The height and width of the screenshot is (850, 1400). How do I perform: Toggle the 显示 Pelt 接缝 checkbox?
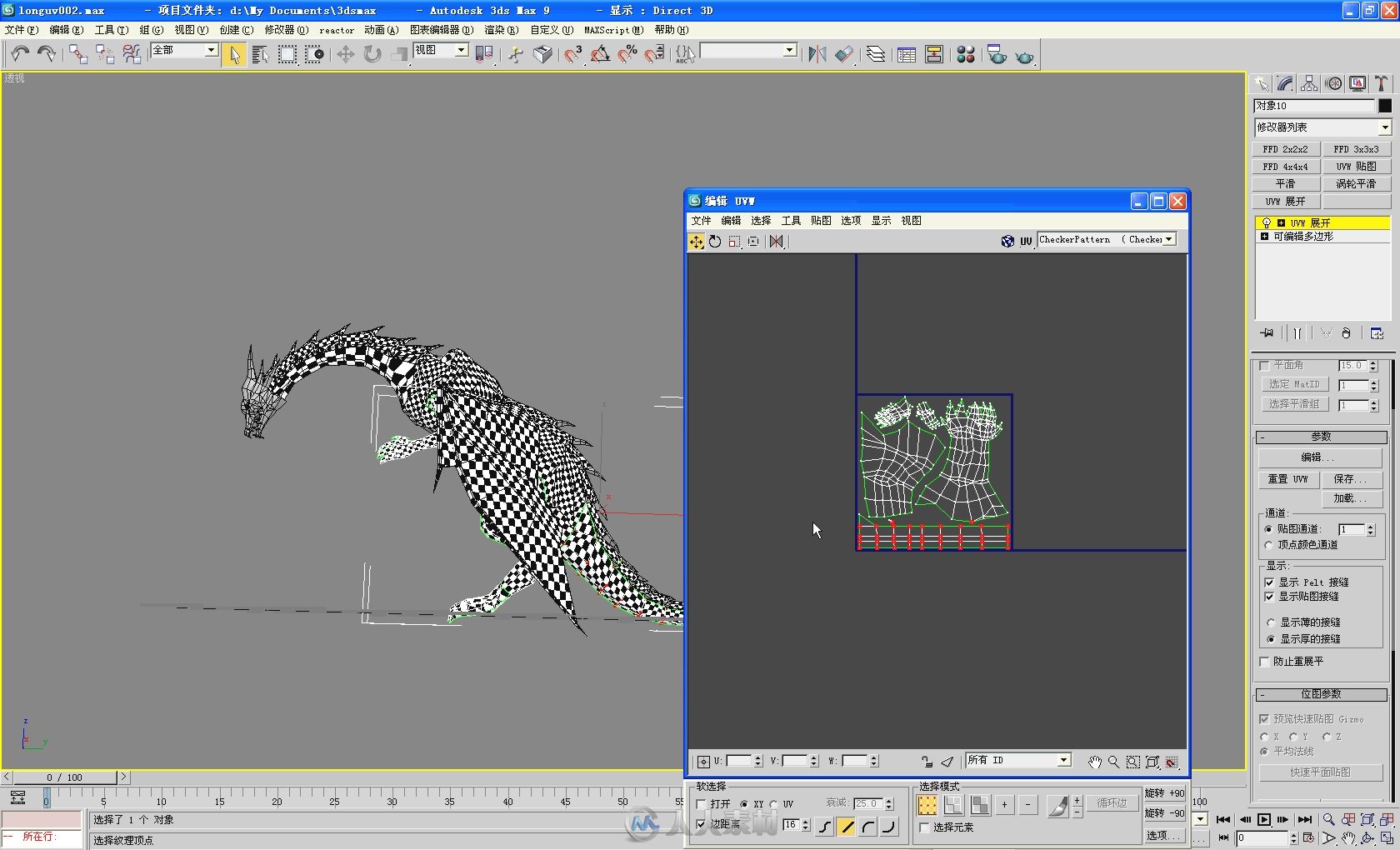[x=1269, y=582]
